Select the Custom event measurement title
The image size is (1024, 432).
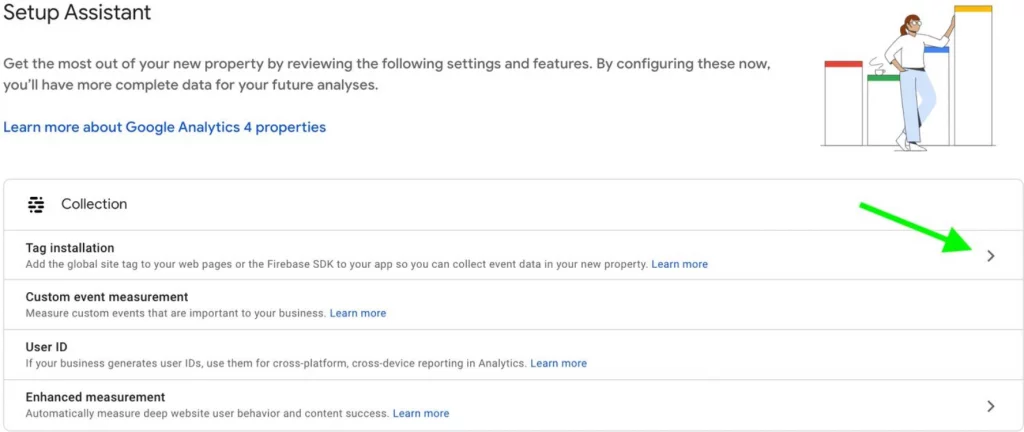[107, 297]
